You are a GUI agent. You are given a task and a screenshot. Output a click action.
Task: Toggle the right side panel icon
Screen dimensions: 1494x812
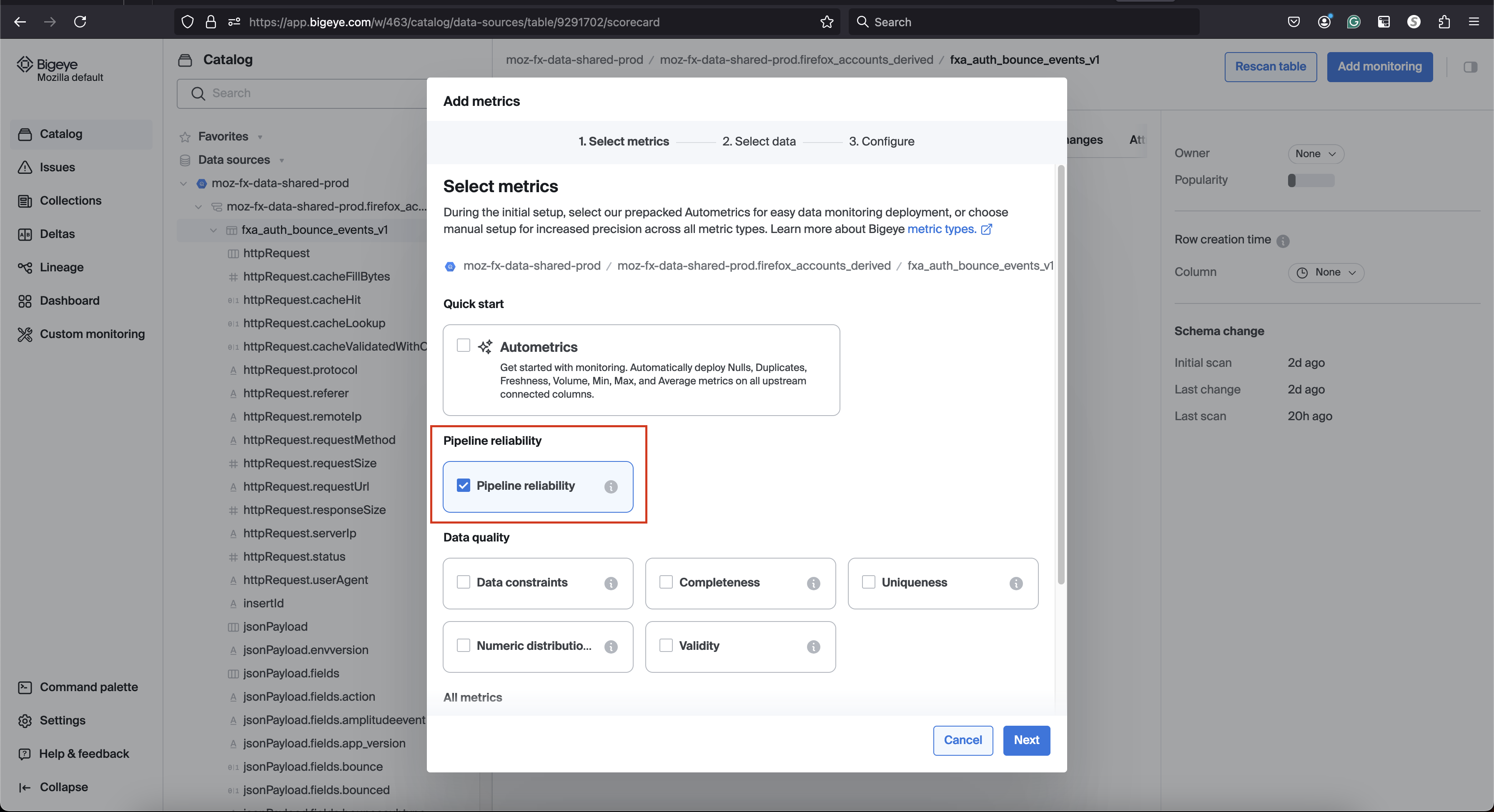tap(1470, 67)
